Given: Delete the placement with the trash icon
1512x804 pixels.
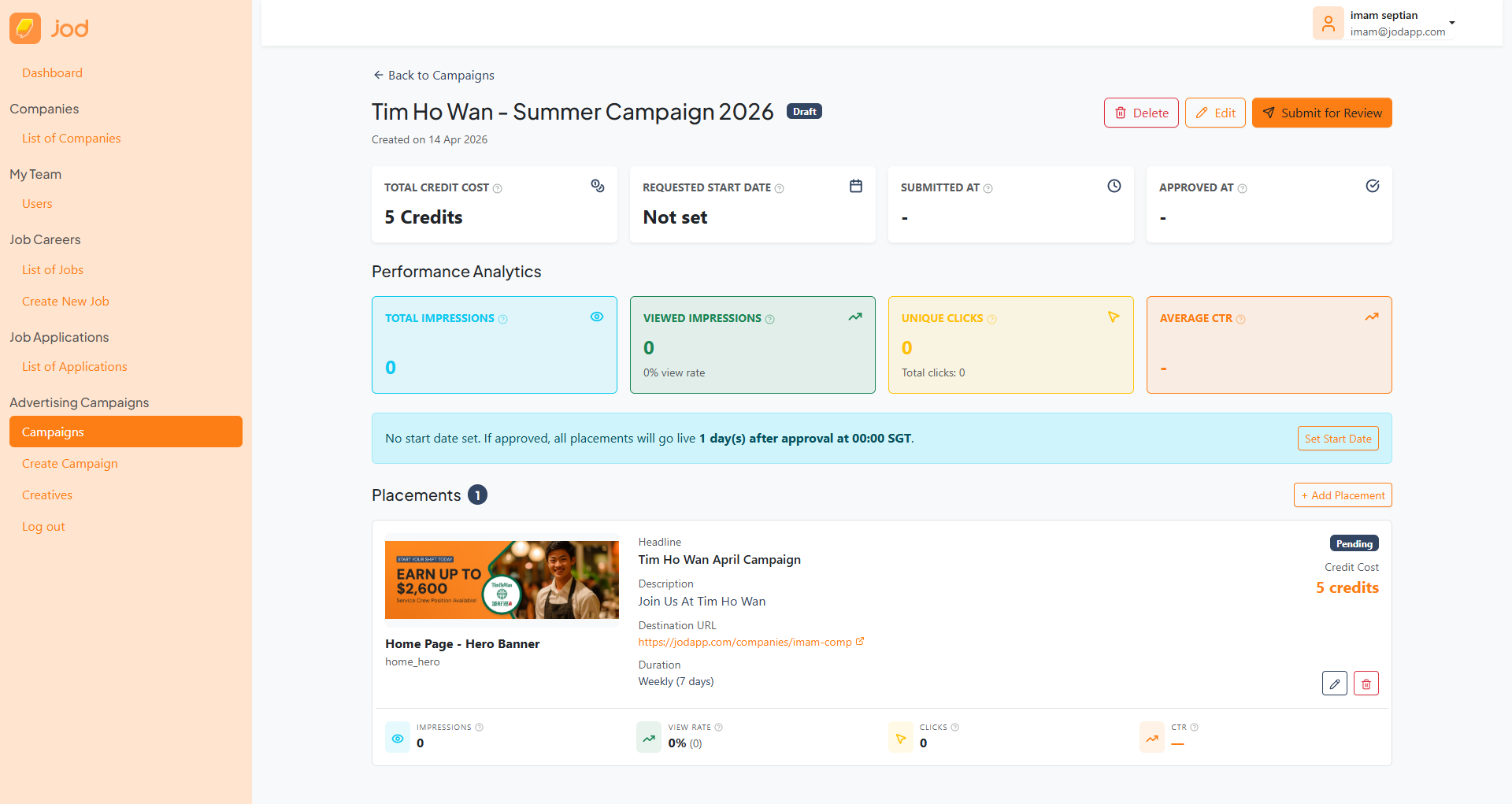Looking at the screenshot, I should point(1366,684).
